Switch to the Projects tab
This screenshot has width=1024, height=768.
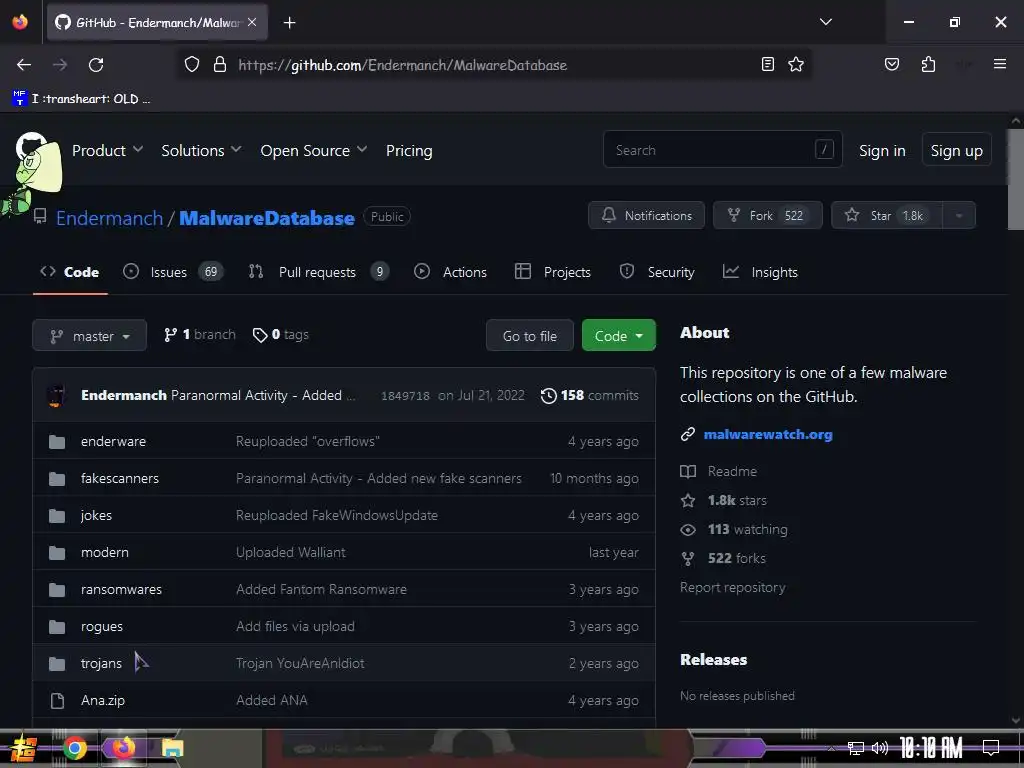tap(552, 272)
